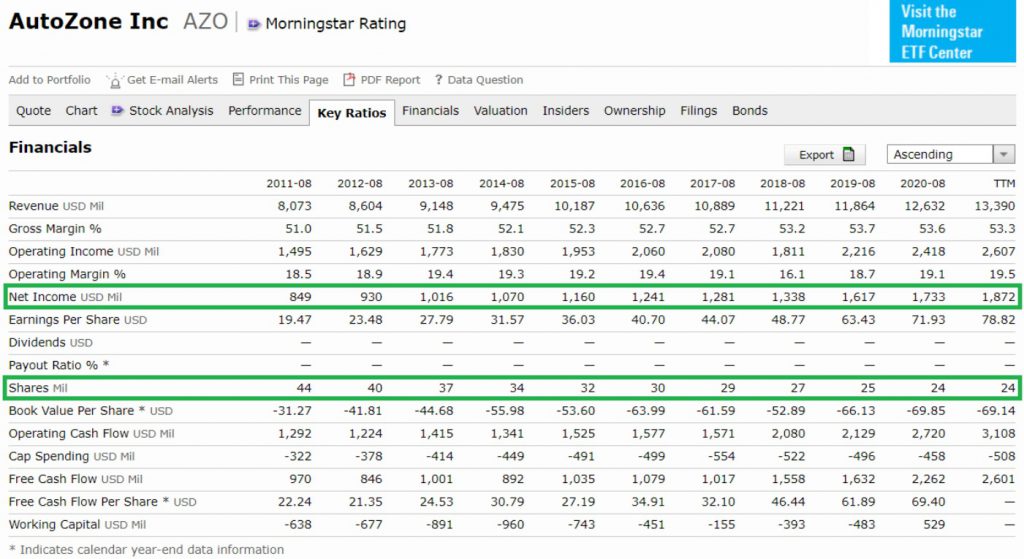The image size is (1024, 559).
Task: Click the Get E-mail Alerts bell icon
Action: click(x=114, y=80)
